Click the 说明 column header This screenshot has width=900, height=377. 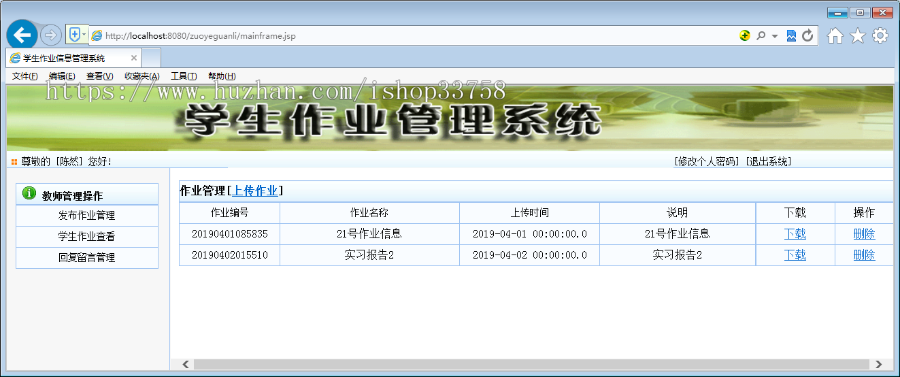pyautogui.click(x=677, y=213)
